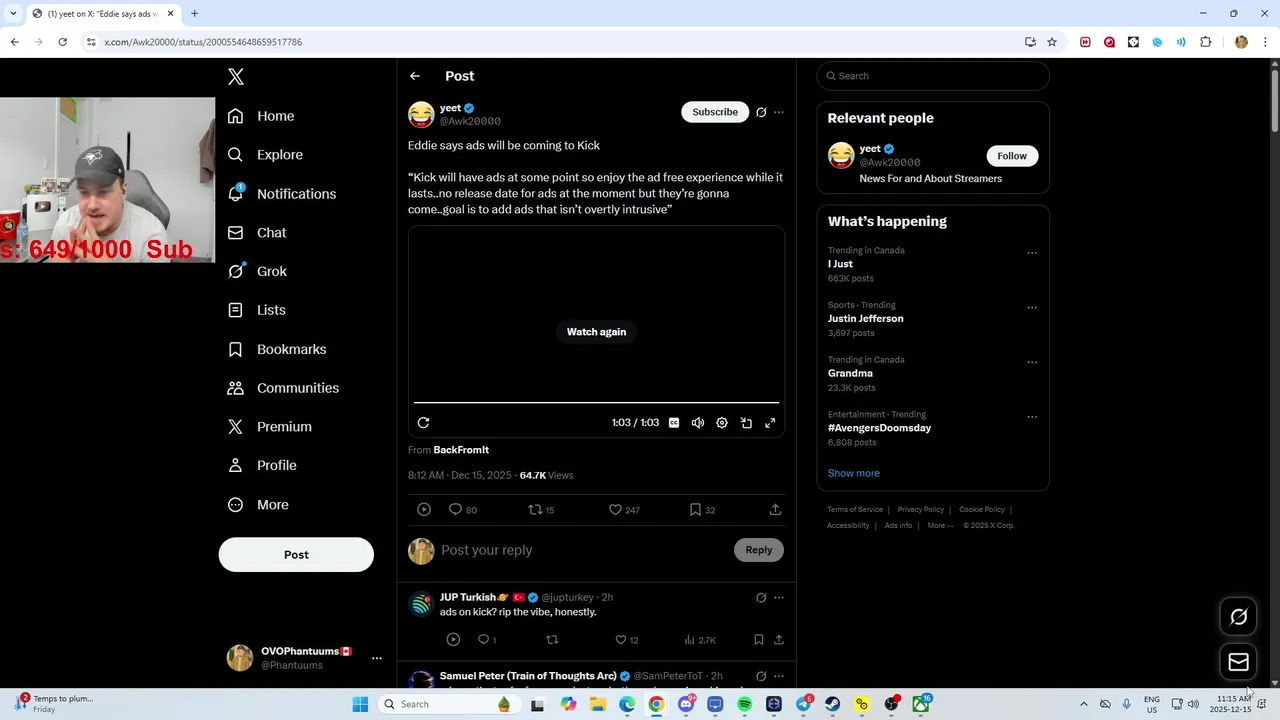Click the video progress bar
The height and width of the screenshot is (720, 1280).
click(x=596, y=402)
